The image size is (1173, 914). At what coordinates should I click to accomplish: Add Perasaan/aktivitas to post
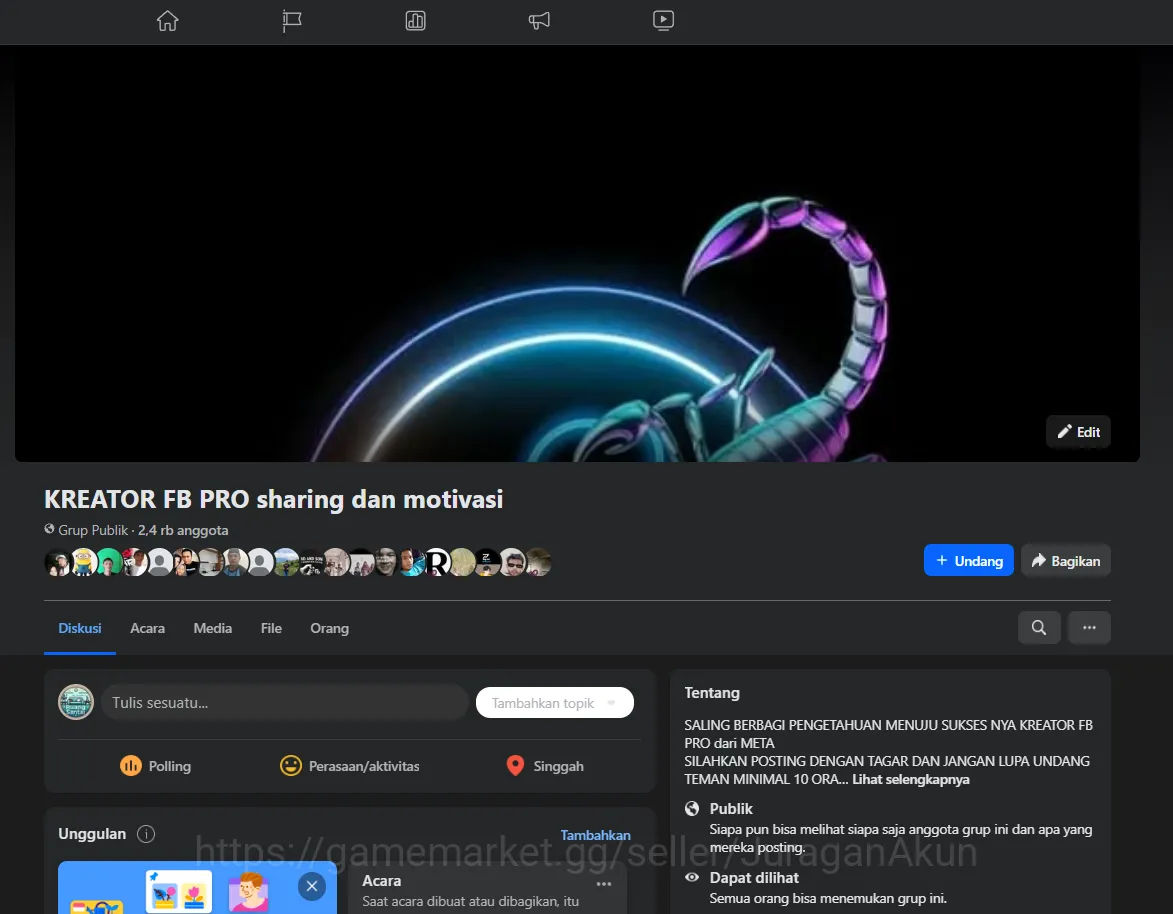pos(349,766)
